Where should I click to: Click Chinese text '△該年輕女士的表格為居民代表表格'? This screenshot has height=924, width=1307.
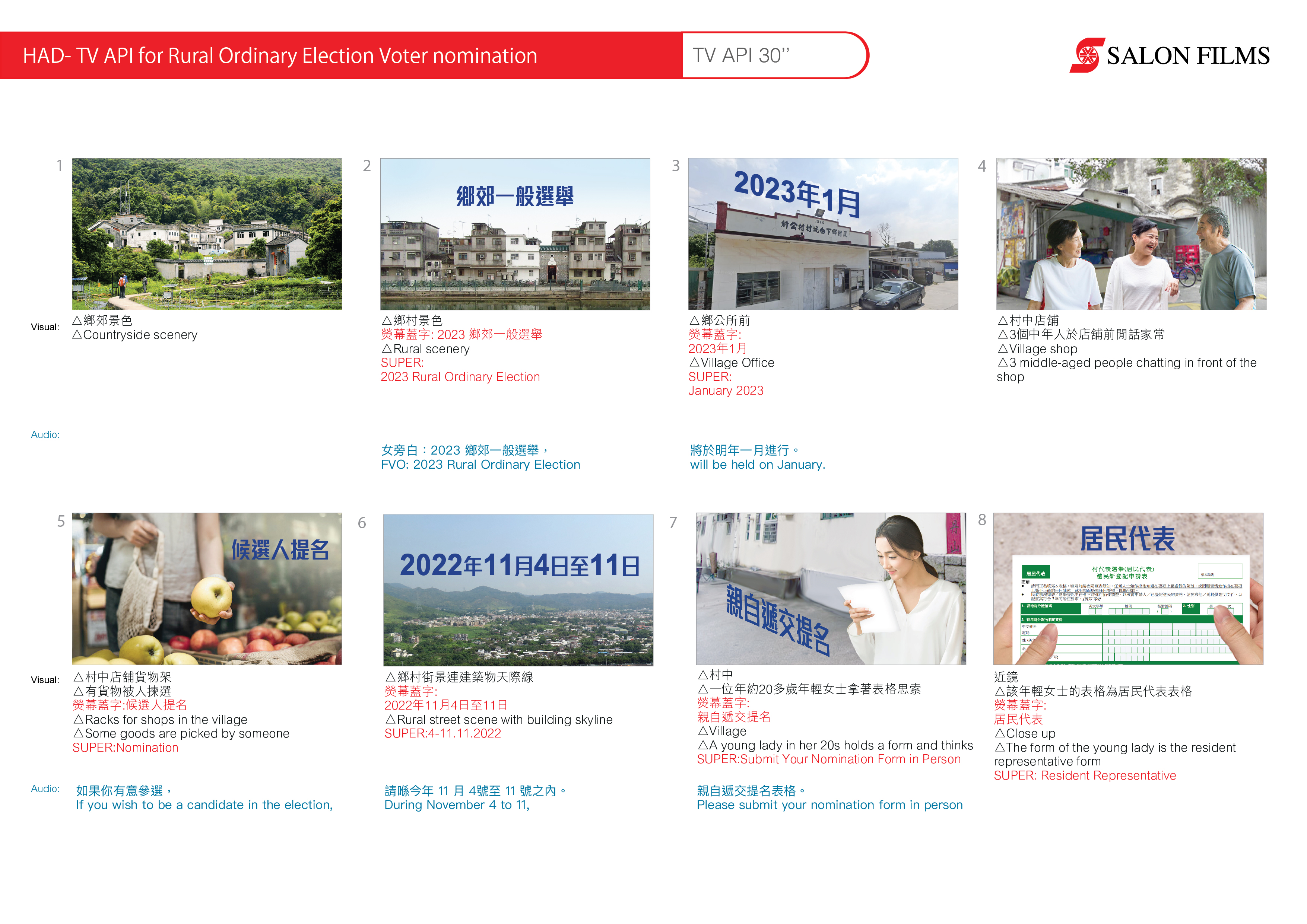(x=1093, y=691)
